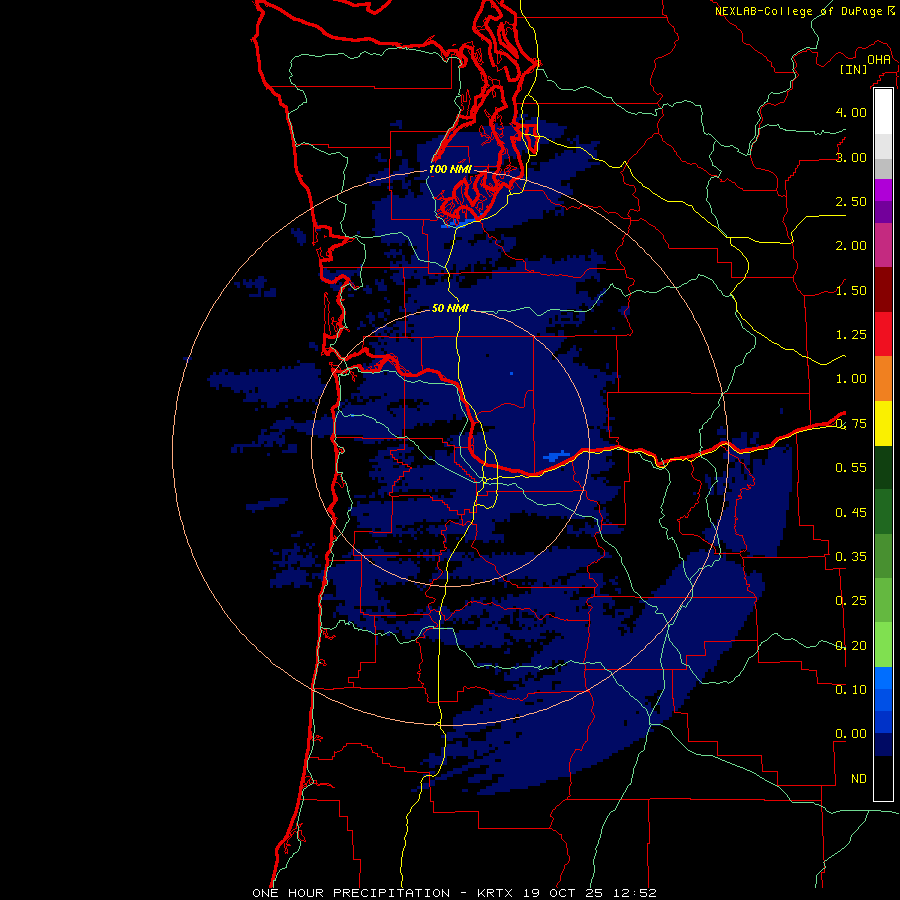Click the 0.55 legend value

[851, 468]
